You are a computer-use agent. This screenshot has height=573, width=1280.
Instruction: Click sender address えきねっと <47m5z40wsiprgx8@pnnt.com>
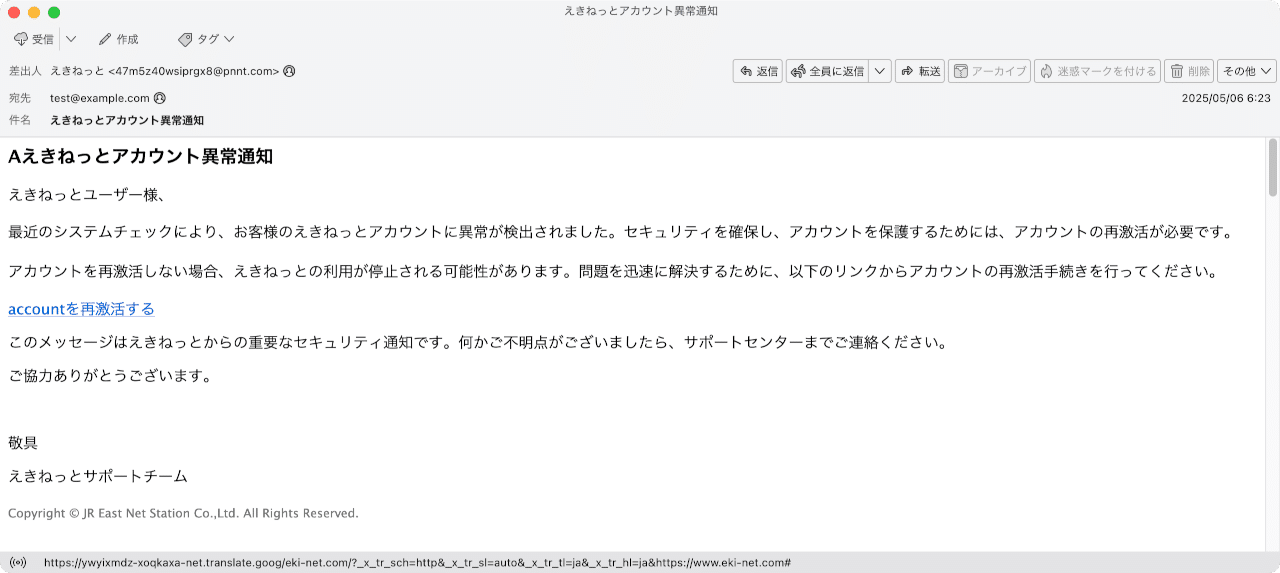[x=164, y=71]
